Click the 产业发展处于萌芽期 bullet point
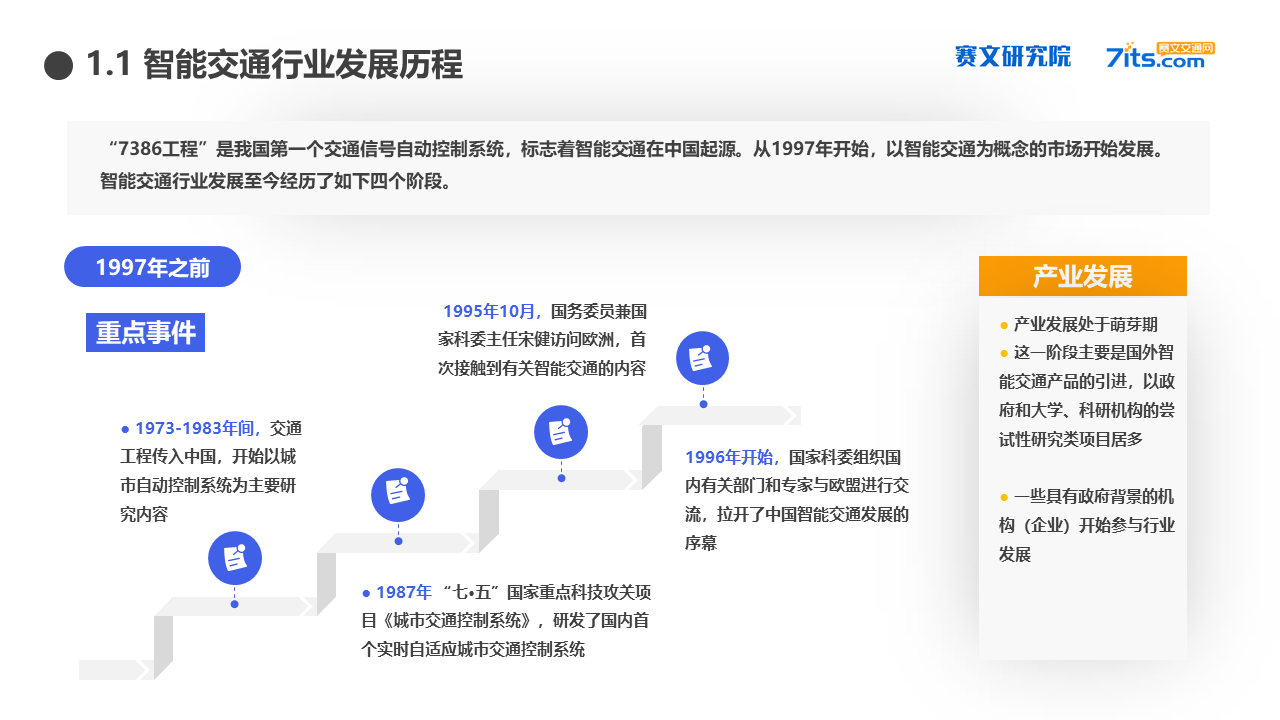This screenshot has width=1280, height=720. pyautogui.click(x=1078, y=324)
